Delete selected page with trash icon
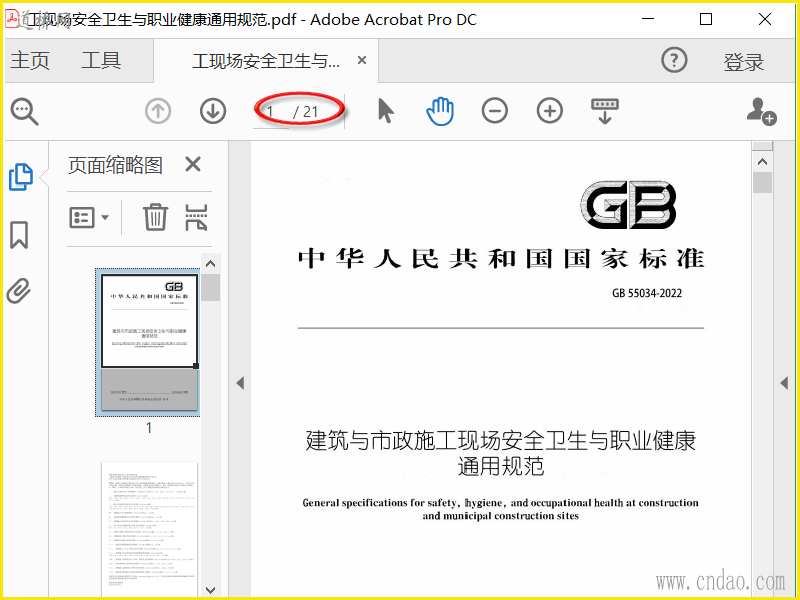 click(155, 217)
